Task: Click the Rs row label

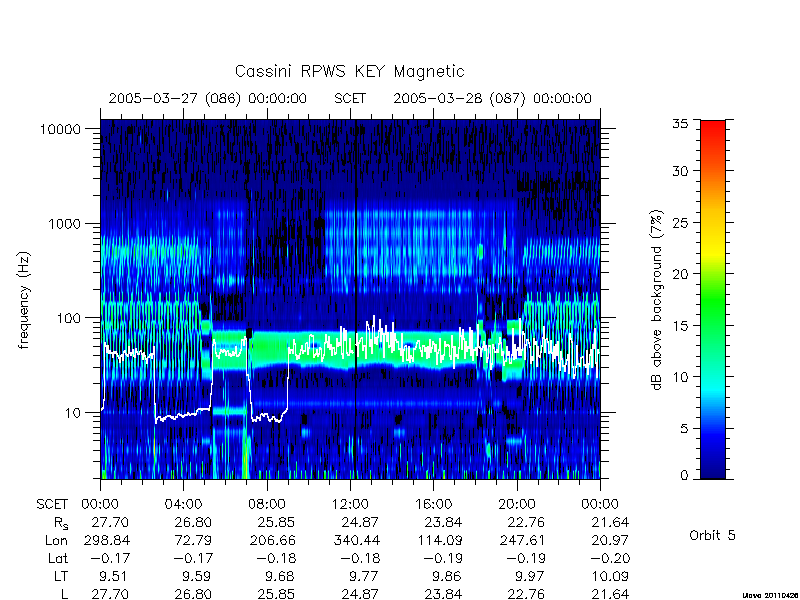Action: coord(61,523)
